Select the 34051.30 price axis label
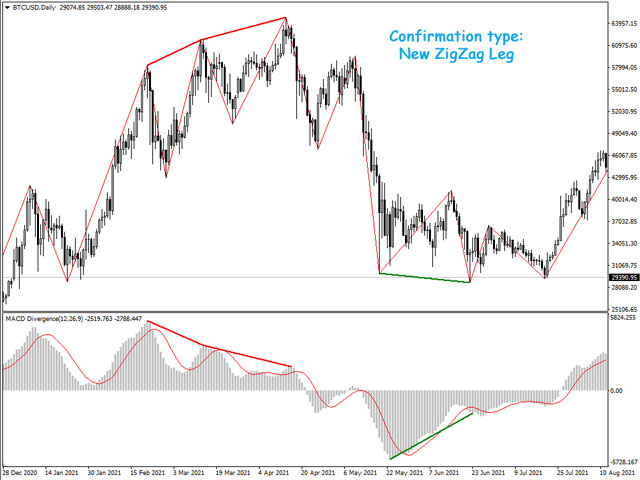The width and height of the screenshot is (640, 480). point(624,244)
